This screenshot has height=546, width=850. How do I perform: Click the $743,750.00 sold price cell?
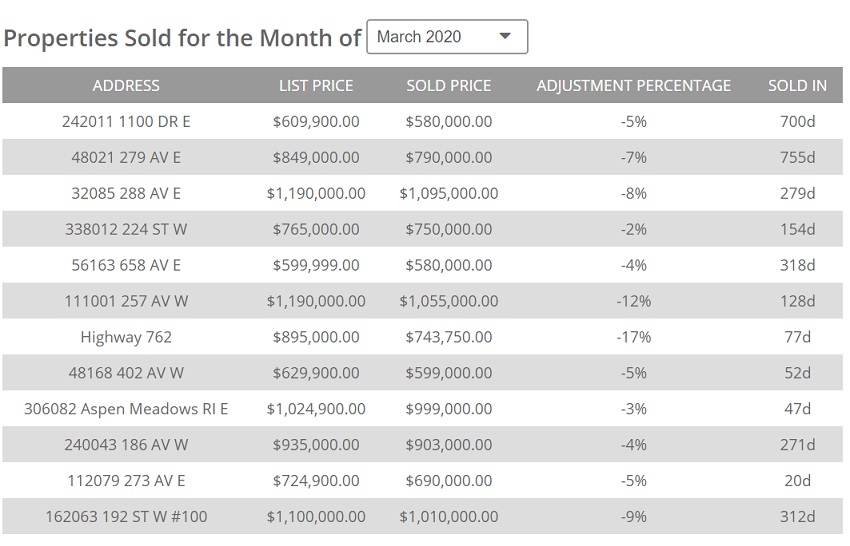(449, 337)
